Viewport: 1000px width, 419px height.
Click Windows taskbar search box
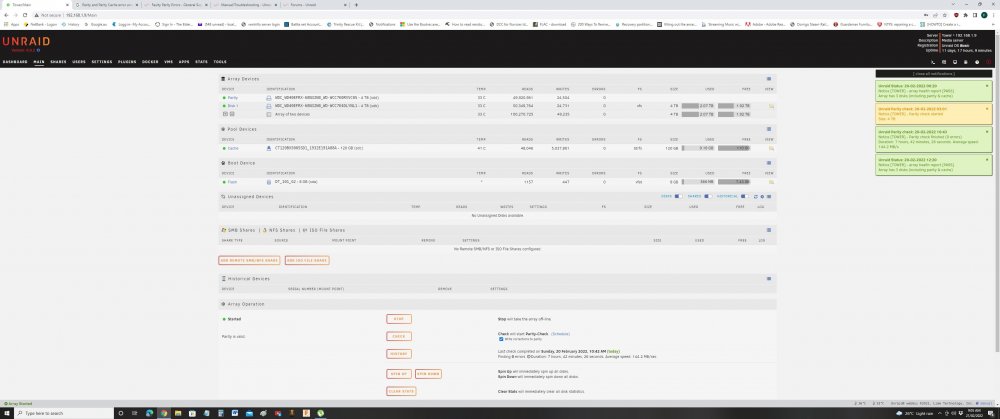pos(64,413)
